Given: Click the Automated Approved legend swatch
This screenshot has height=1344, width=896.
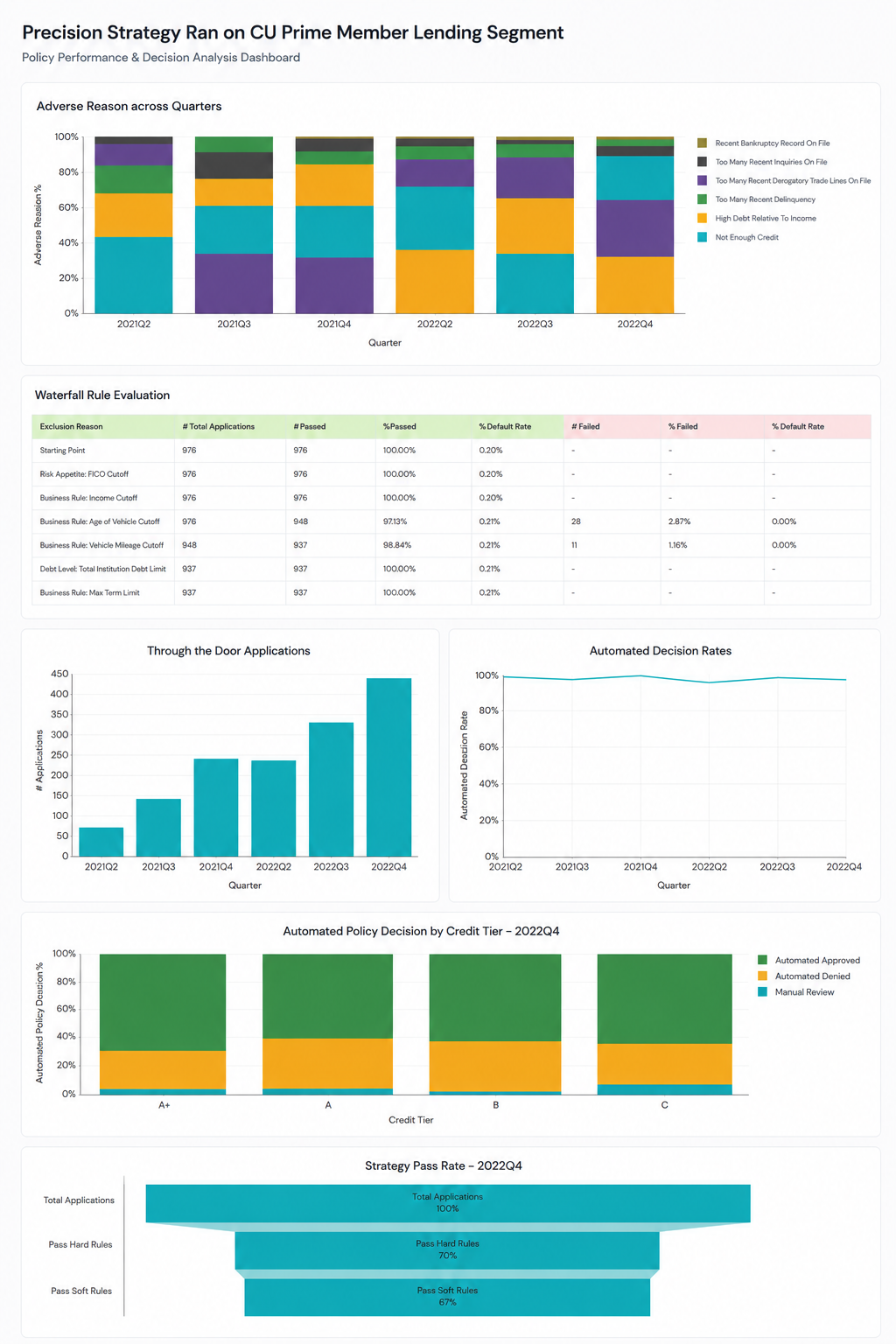Looking at the screenshot, I should (762, 960).
